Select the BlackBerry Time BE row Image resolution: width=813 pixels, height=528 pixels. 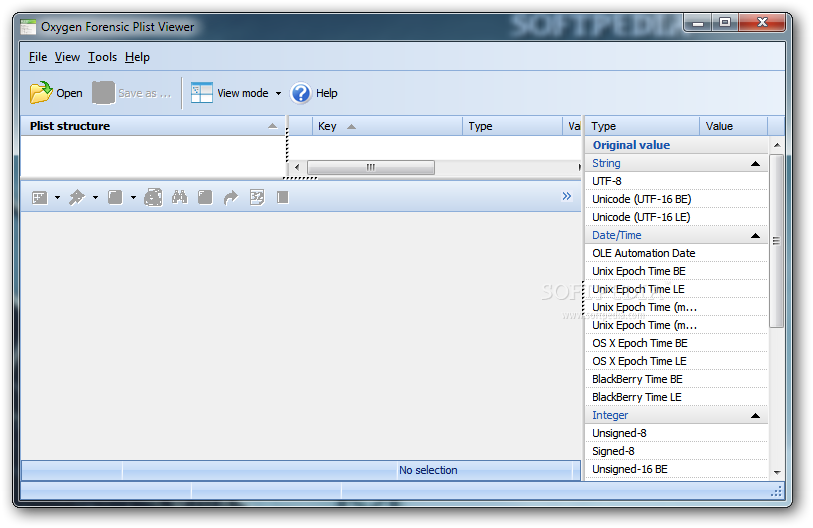point(677,379)
